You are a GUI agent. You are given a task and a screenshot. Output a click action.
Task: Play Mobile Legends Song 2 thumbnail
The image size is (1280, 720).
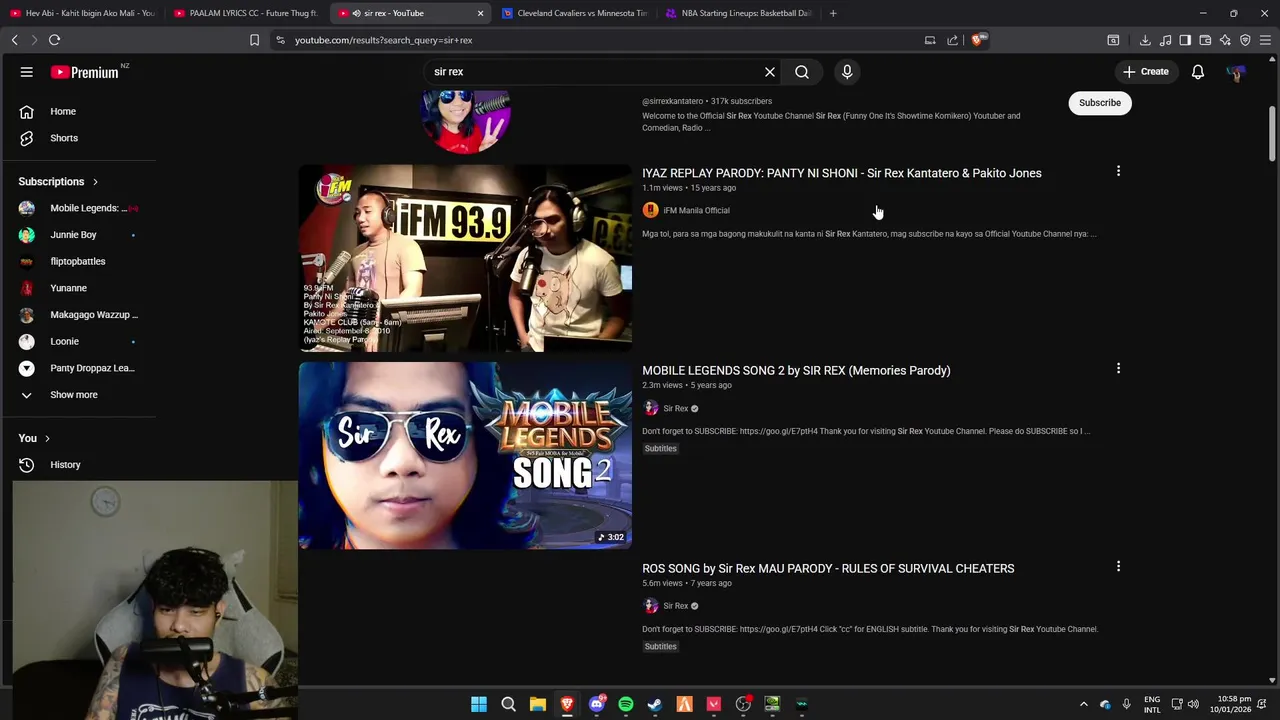click(465, 455)
